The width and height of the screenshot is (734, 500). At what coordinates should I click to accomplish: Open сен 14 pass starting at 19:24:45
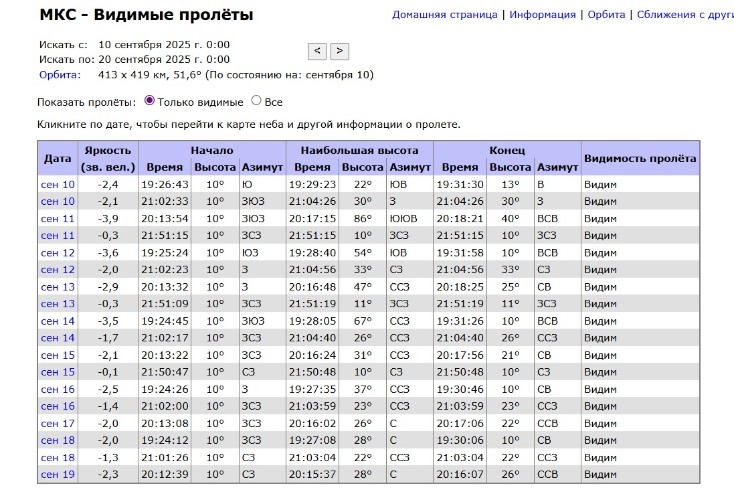tap(58, 321)
